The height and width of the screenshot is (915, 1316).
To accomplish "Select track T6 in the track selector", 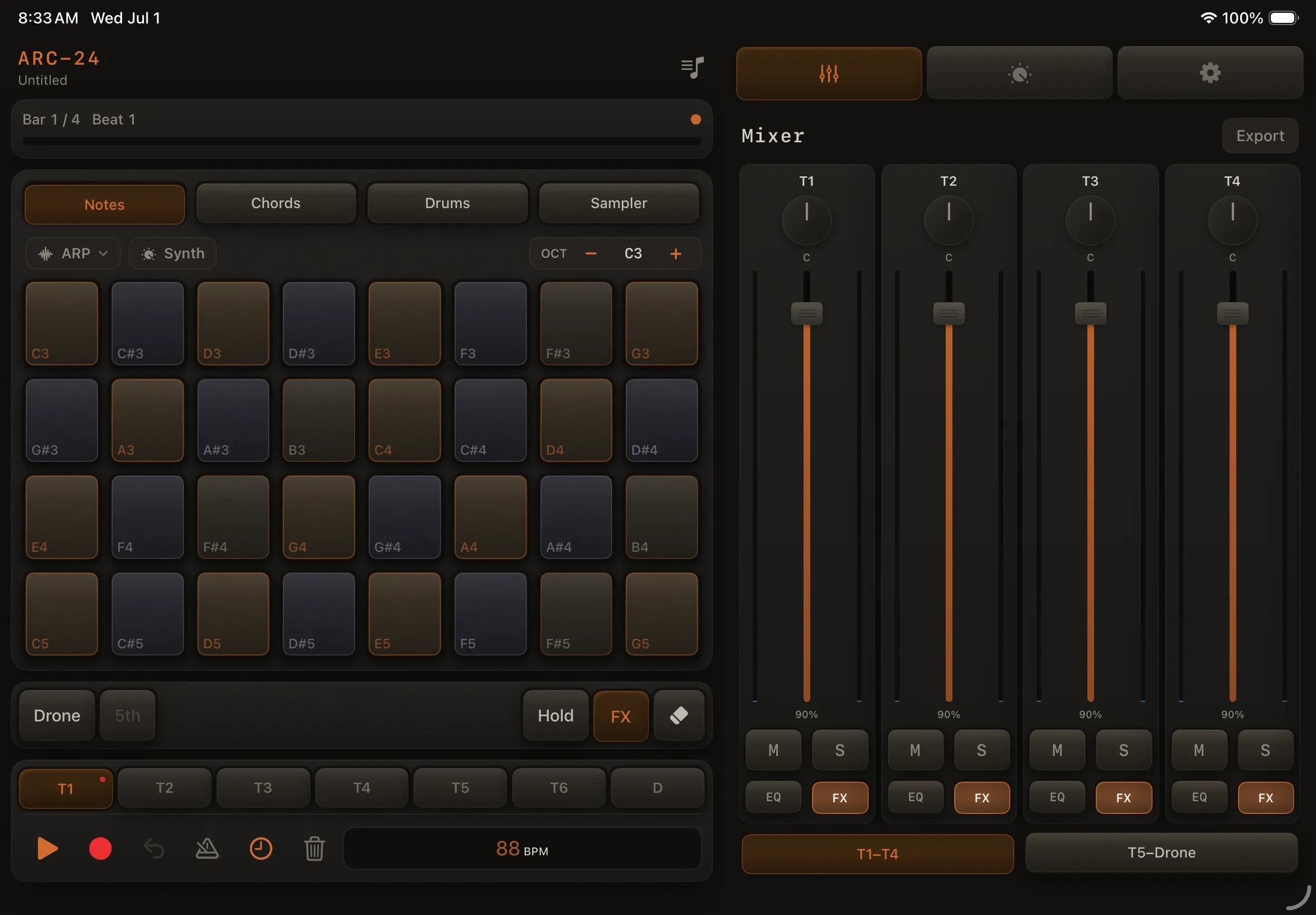I will (559, 788).
